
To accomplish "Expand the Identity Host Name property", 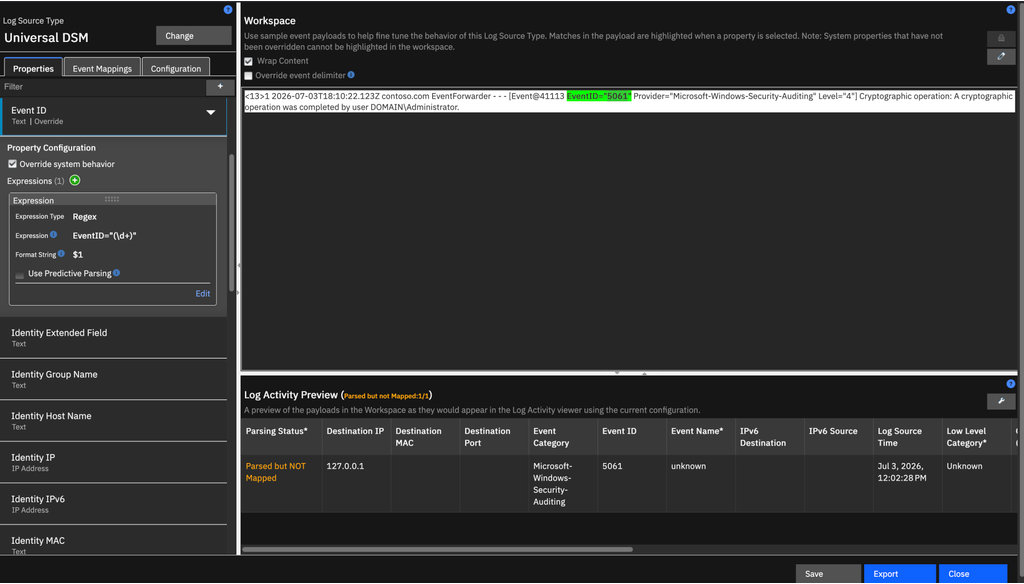I will coord(114,421).
